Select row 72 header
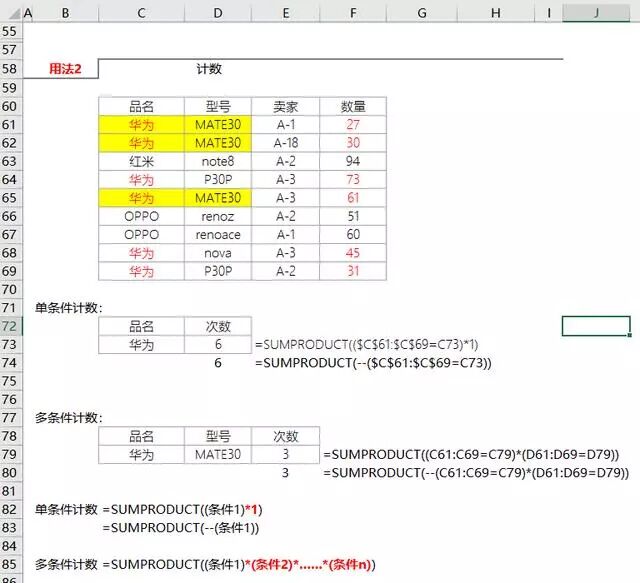Image resolution: width=640 pixels, height=583 pixels. (10, 326)
